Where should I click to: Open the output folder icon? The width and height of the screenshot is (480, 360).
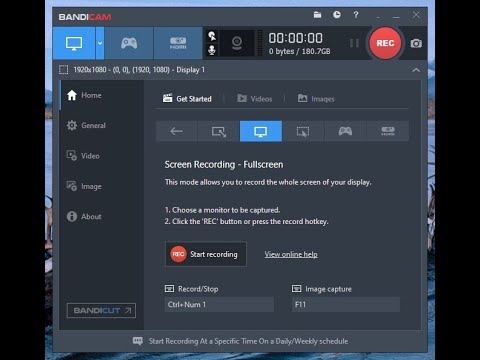pyautogui.click(x=317, y=15)
